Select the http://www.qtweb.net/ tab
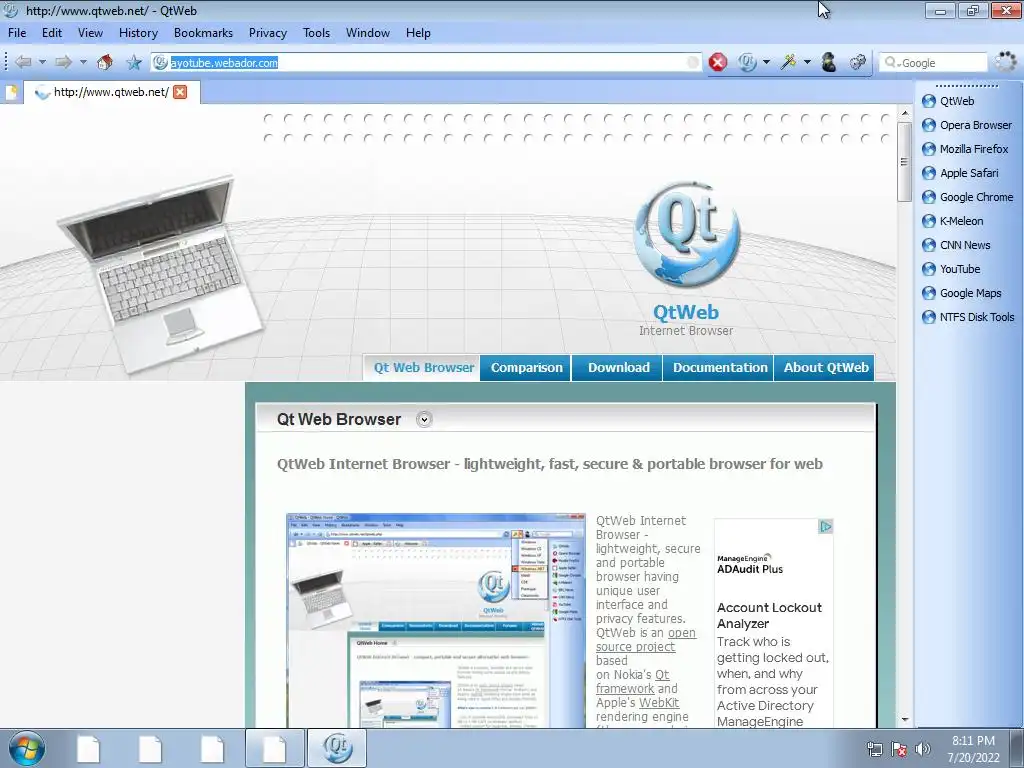1024x768 pixels. (x=112, y=92)
